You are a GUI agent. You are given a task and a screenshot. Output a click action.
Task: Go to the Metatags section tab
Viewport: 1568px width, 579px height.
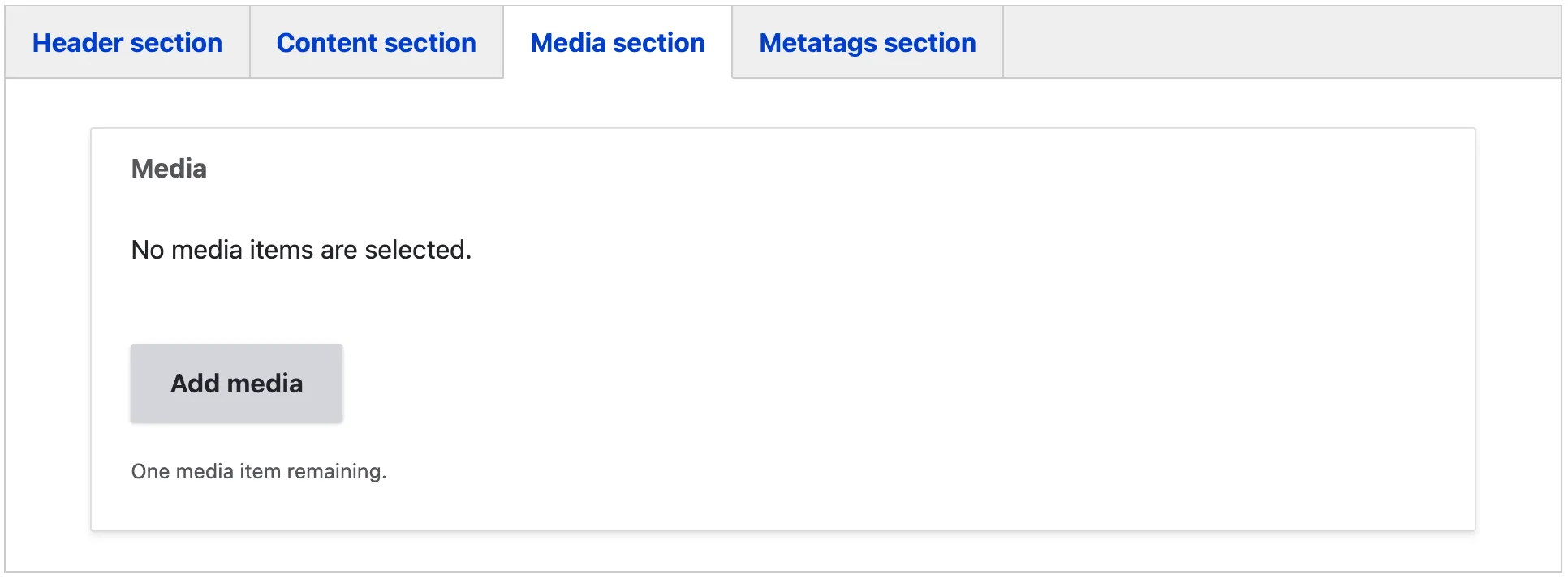867,43
